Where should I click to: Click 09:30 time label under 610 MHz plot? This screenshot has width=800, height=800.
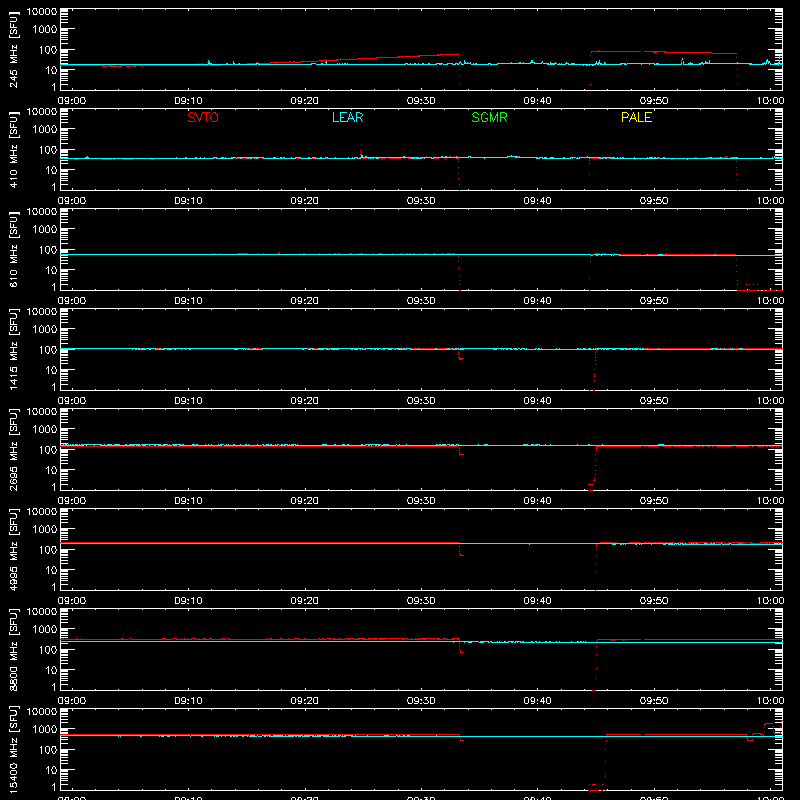pos(421,301)
